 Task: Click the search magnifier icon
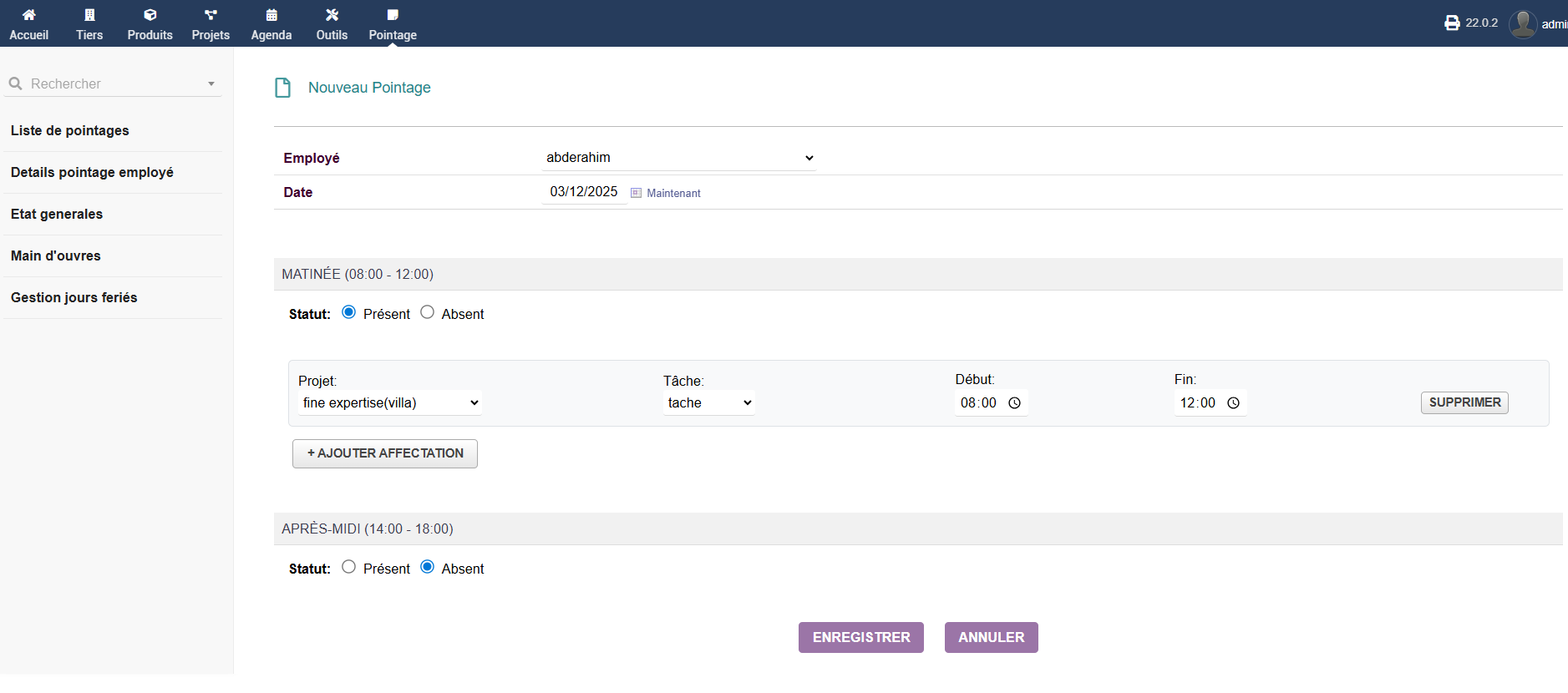tap(15, 83)
